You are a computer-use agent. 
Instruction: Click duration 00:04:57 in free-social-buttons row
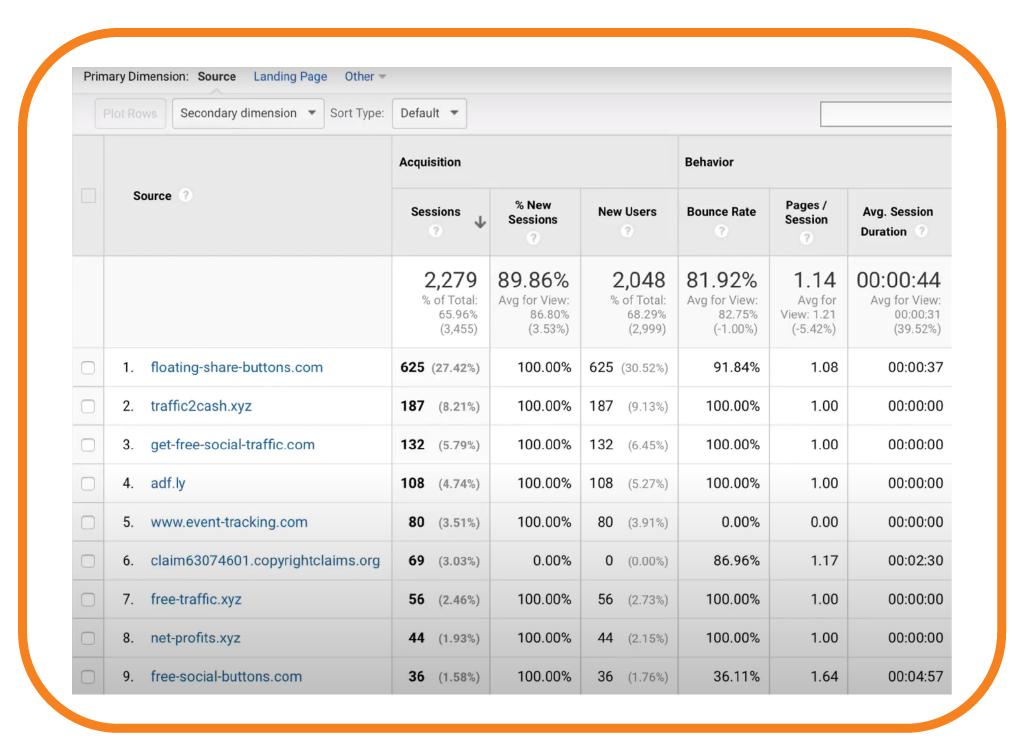tap(915, 676)
